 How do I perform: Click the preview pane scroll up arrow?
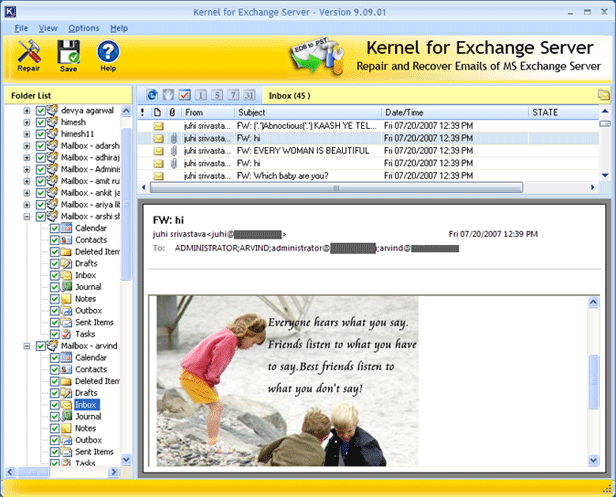[593, 302]
